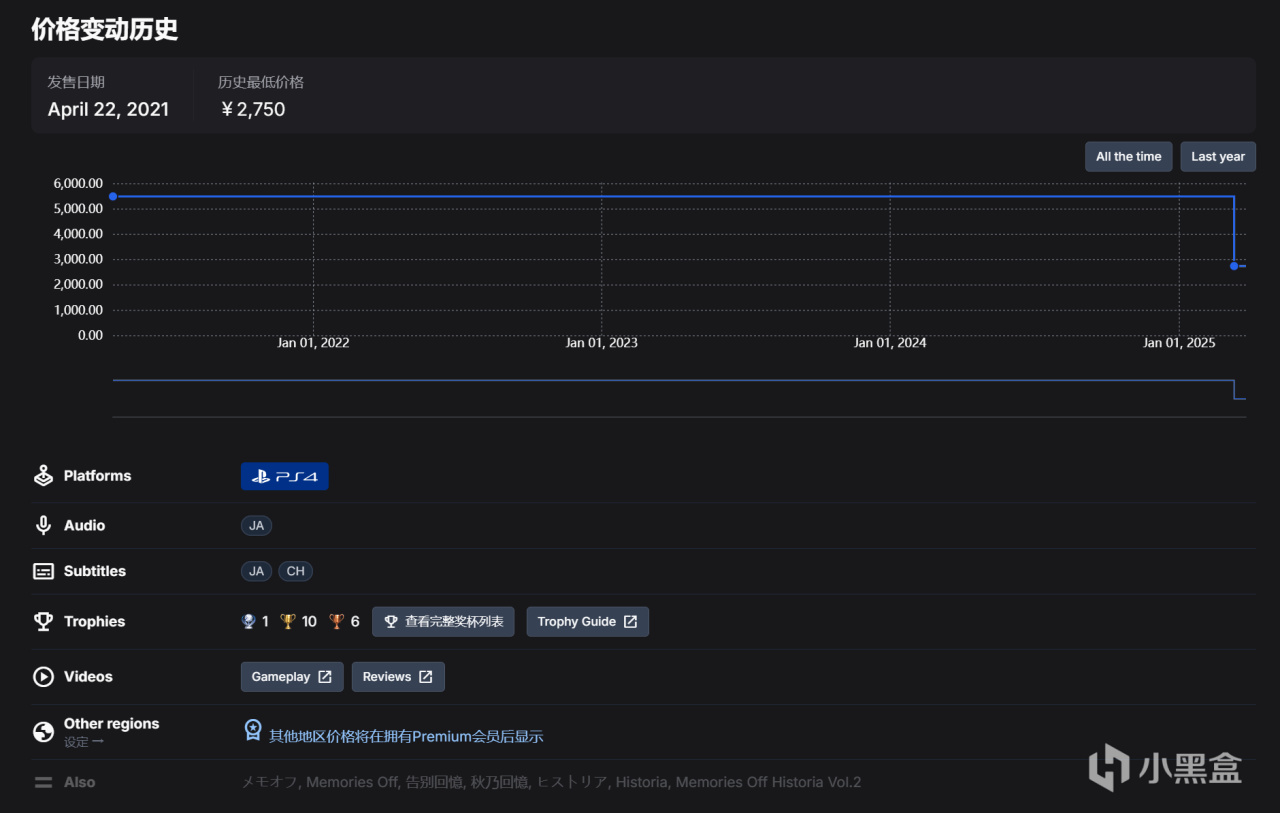Click the 1,000.00 y-axis label
The height and width of the screenshot is (813, 1280).
[78, 310]
